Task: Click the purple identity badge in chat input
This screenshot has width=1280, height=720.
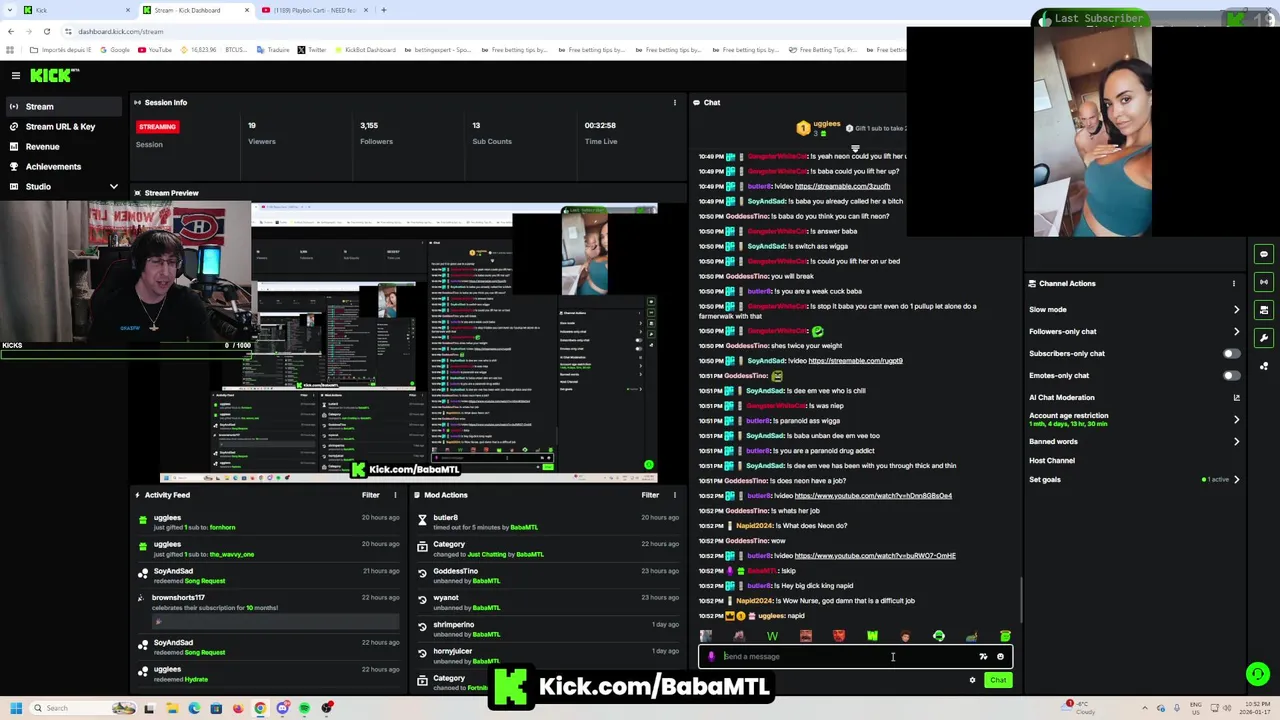Action: (712, 657)
